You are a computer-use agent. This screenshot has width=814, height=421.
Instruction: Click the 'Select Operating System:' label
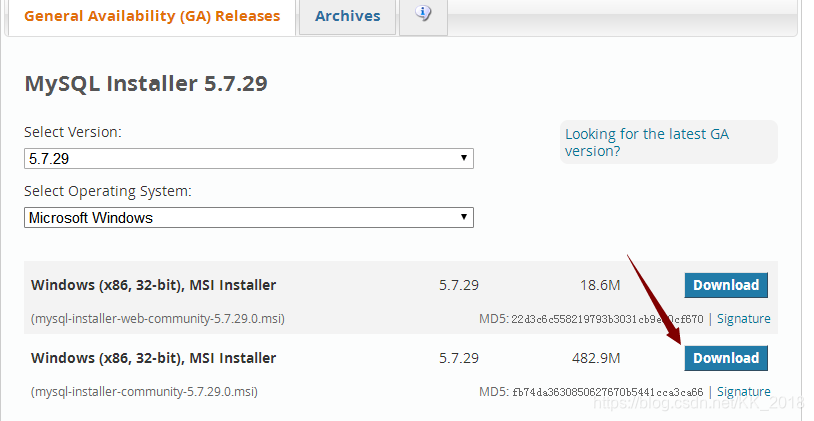point(108,191)
